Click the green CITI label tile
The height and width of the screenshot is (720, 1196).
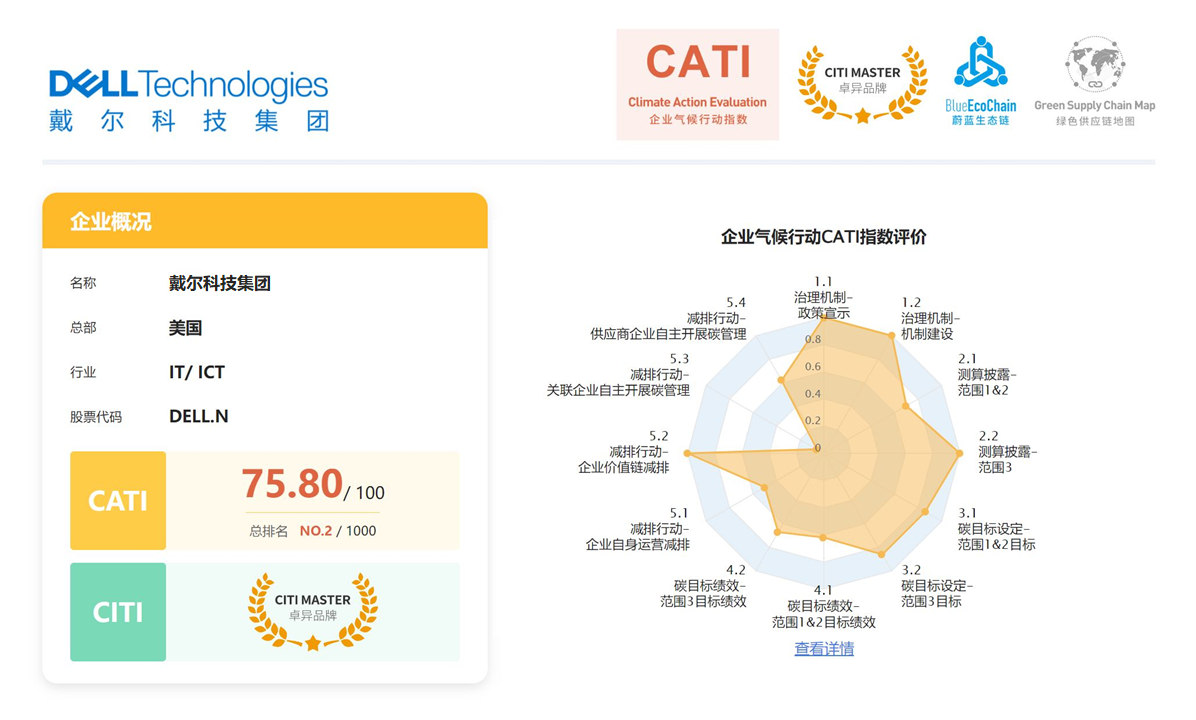(117, 612)
